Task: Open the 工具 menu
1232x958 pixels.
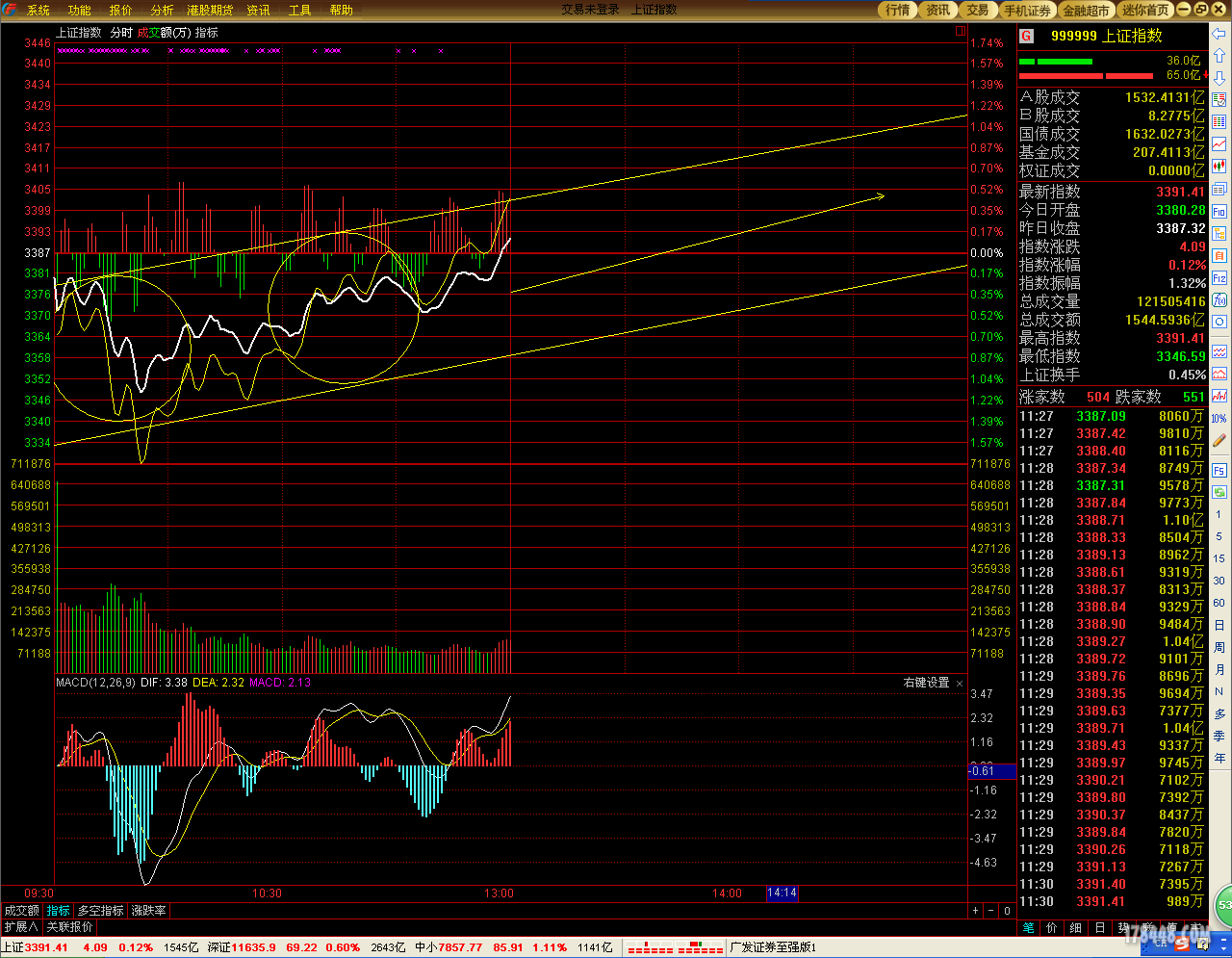Action: 300,10
